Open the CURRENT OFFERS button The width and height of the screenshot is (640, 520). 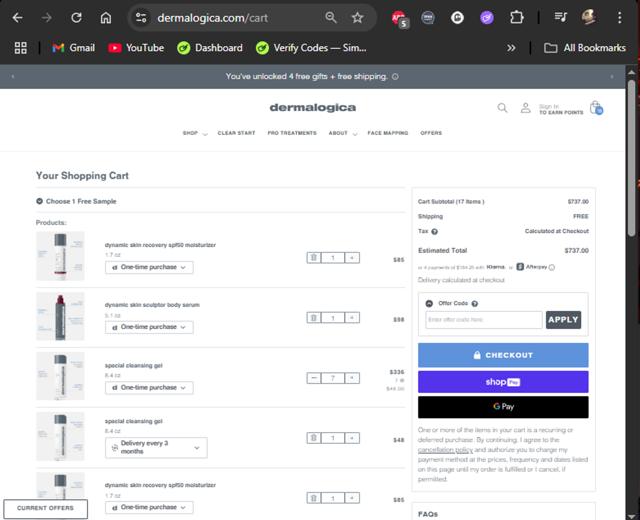[45, 508]
